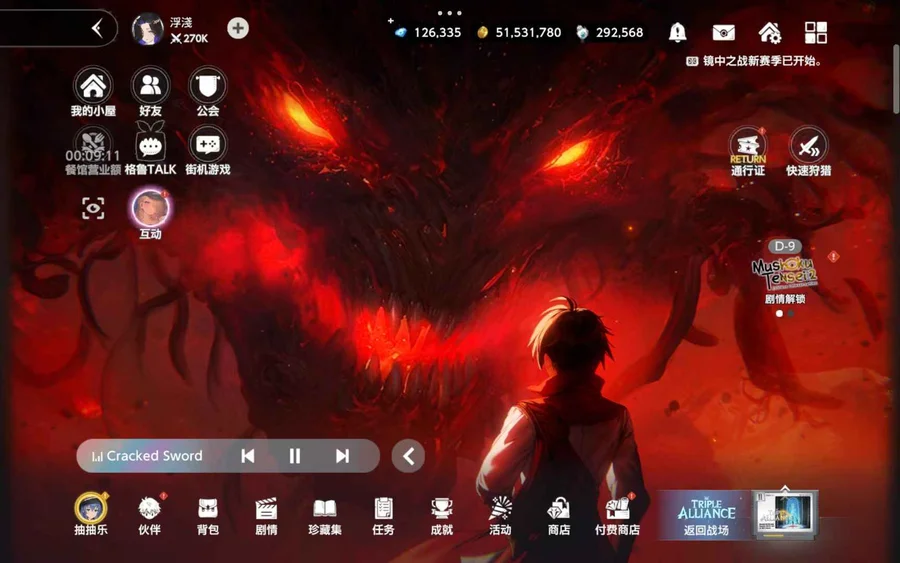Open the 好友 friends list

coord(151,87)
